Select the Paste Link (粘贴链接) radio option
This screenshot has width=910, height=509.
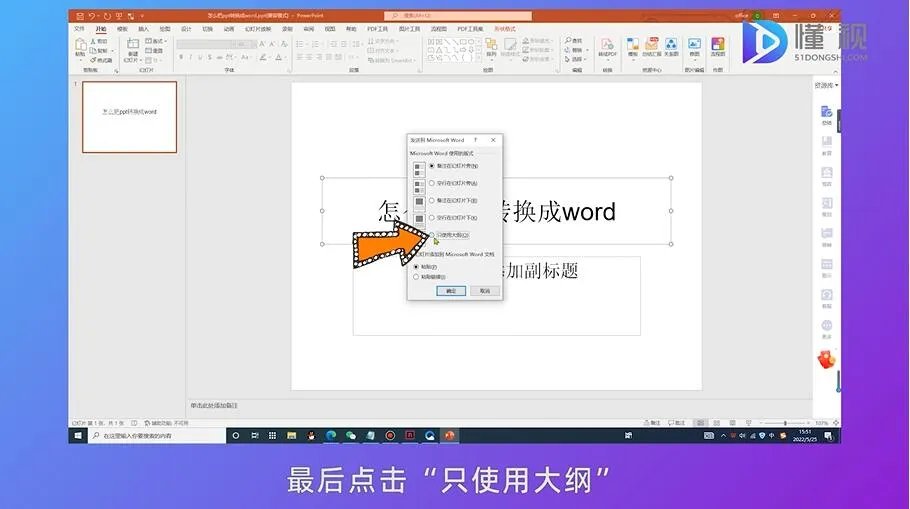pos(416,277)
